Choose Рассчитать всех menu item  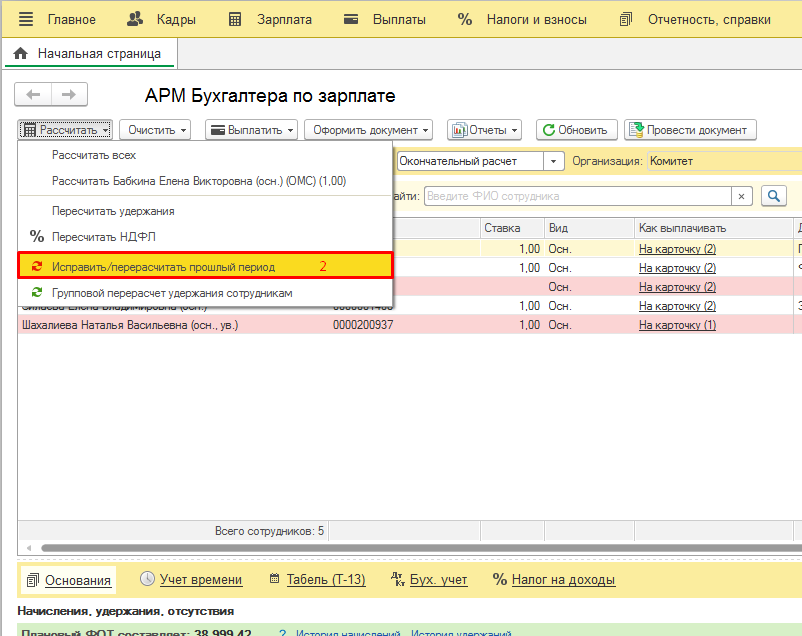[x=94, y=155]
